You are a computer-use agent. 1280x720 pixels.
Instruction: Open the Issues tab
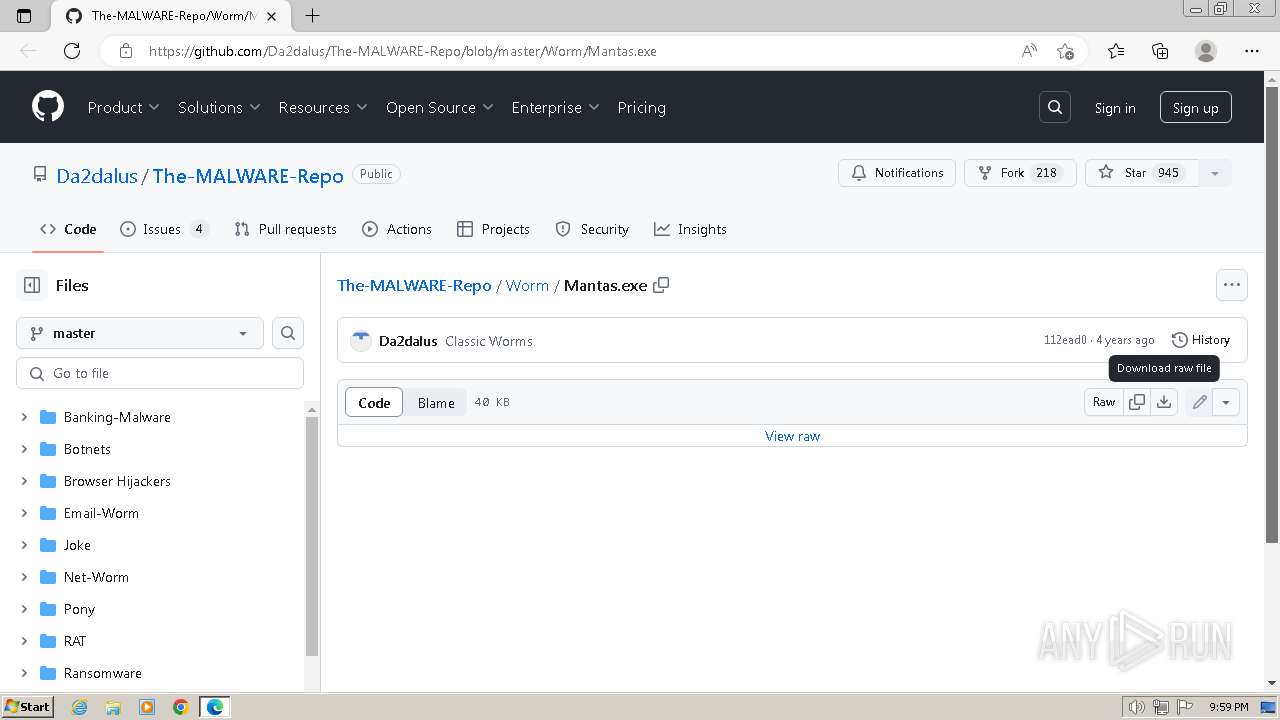pyautogui.click(x=163, y=229)
